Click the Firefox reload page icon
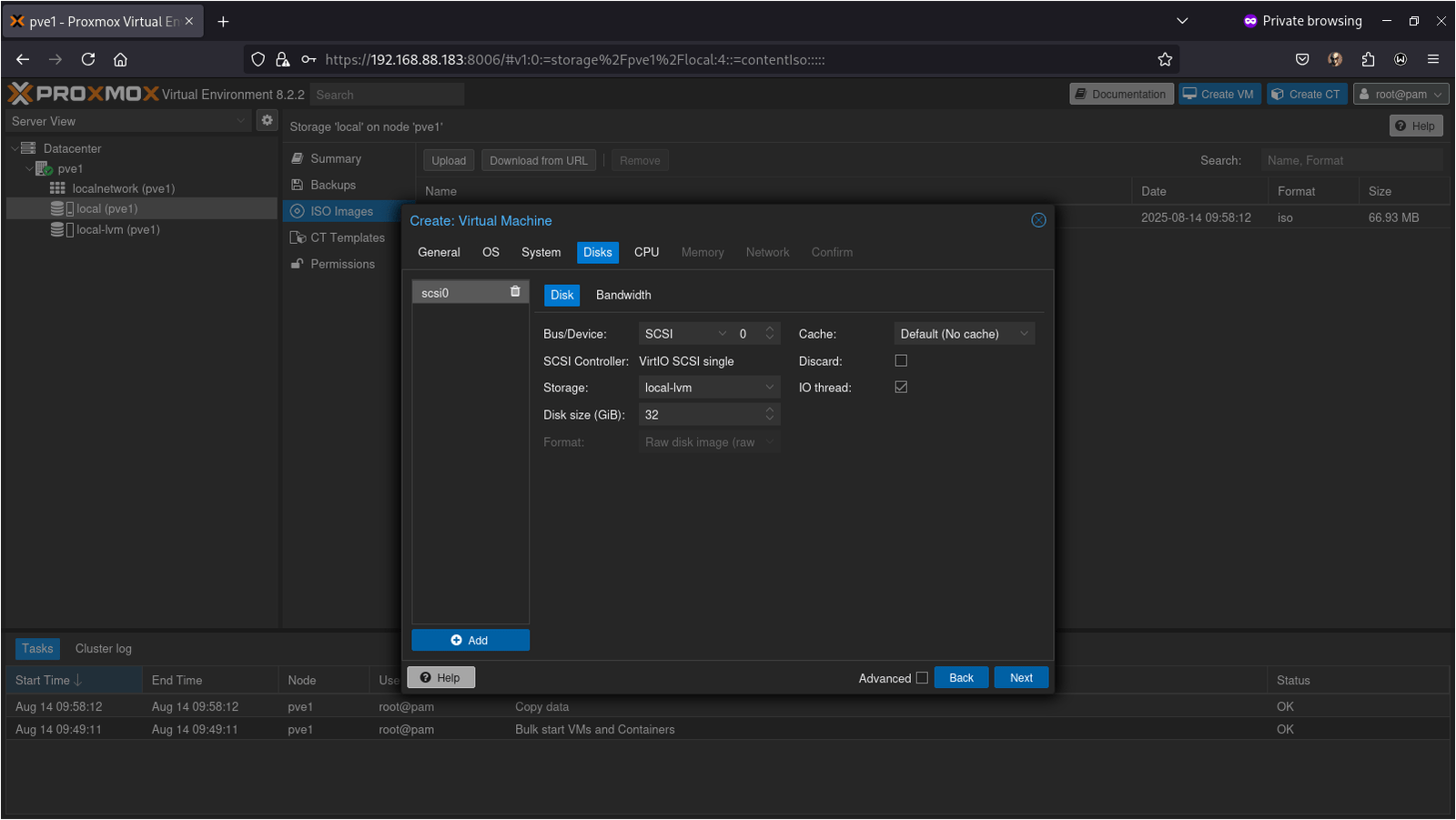Image resolution: width=1456 pixels, height=820 pixels. pos(88,59)
